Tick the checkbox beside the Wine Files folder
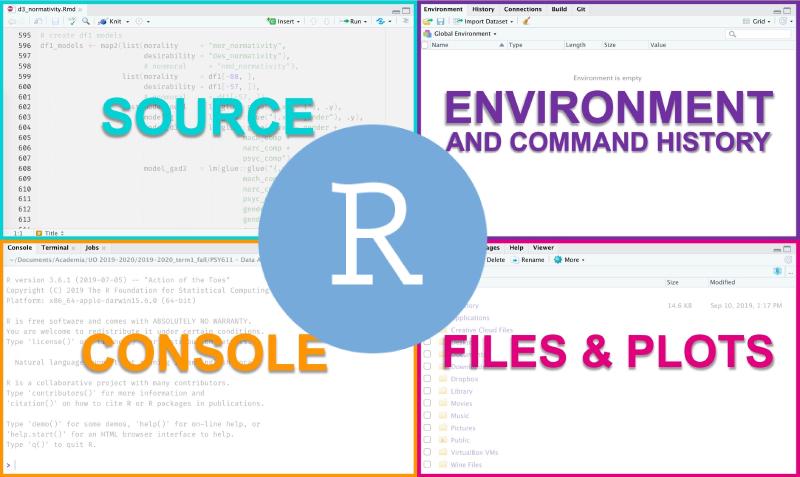The height and width of the screenshot is (477, 800). tap(428, 464)
